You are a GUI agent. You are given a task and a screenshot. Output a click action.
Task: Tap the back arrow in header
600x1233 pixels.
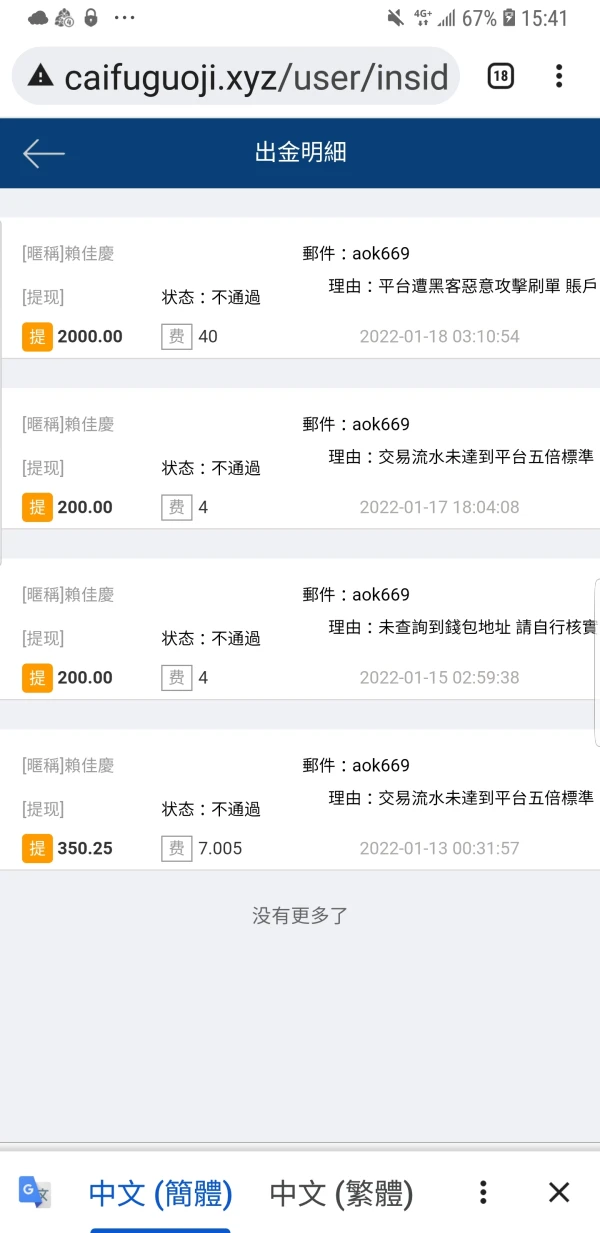[x=43, y=153]
